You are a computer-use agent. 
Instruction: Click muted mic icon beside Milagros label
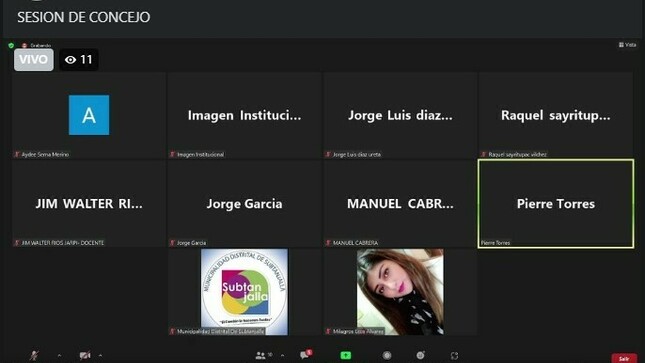[328, 331]
